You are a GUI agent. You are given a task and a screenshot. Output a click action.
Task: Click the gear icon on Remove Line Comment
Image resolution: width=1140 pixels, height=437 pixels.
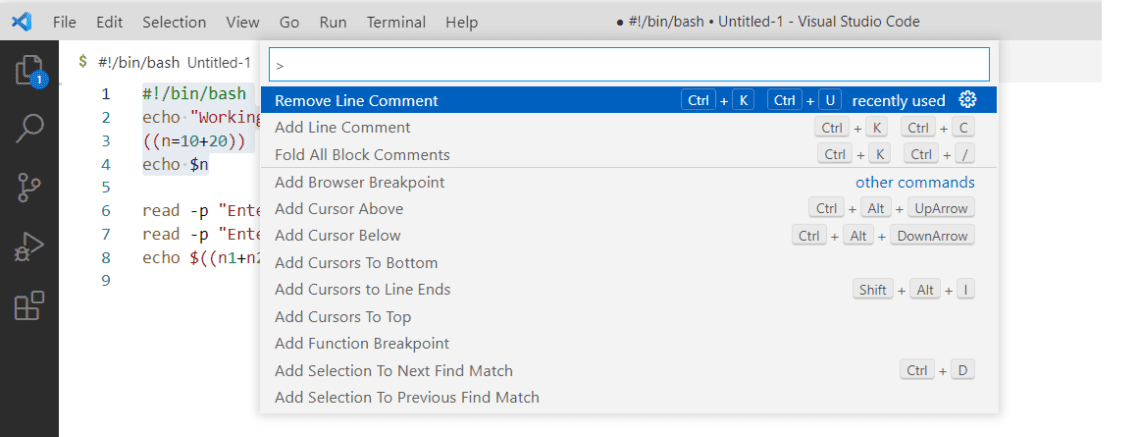click(x=967, y=100)
